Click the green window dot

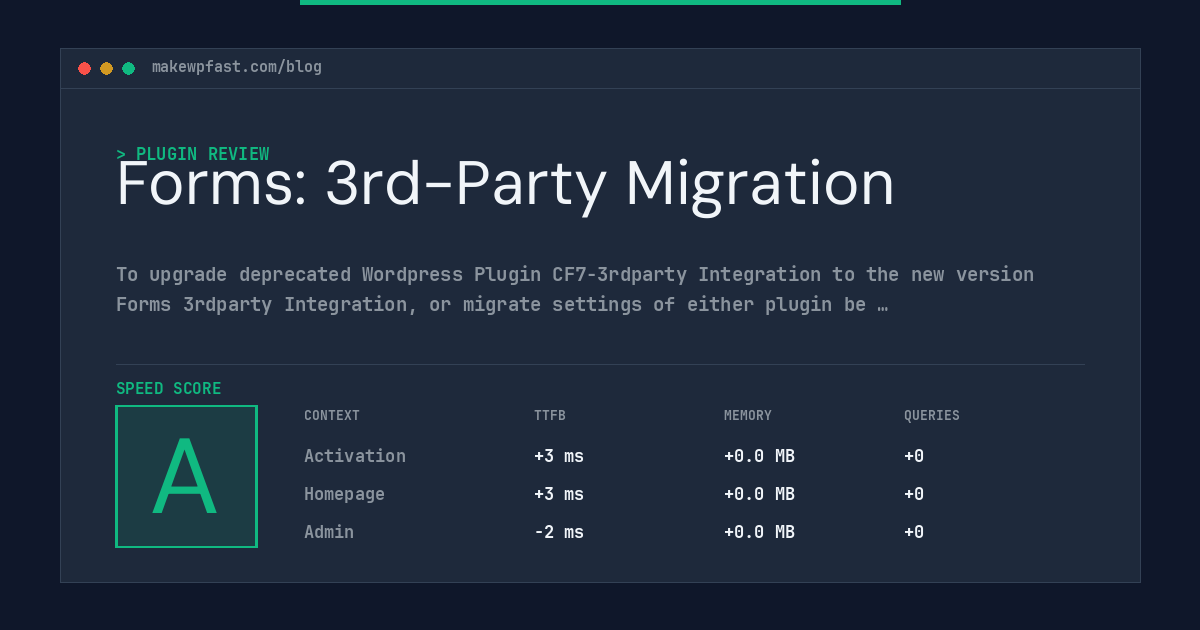(128, 68)
